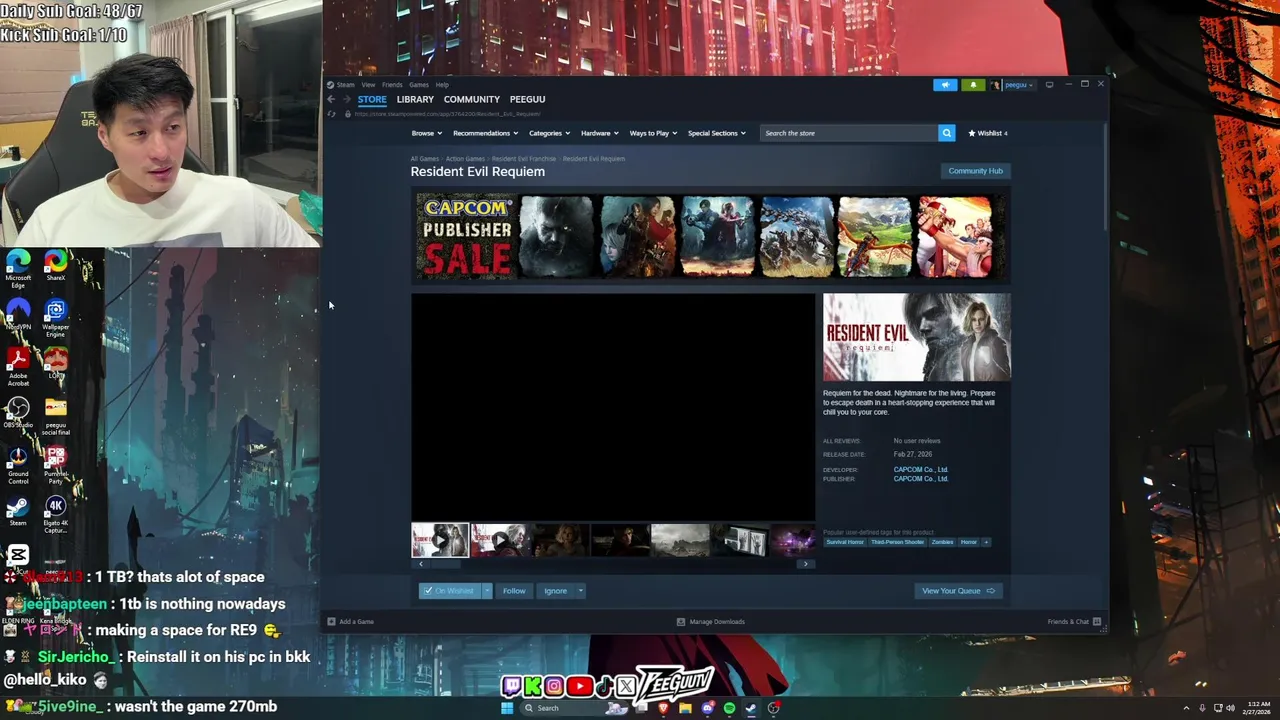
Task: Click the Brave browser taskbar icon
Action: click(663, 708)
